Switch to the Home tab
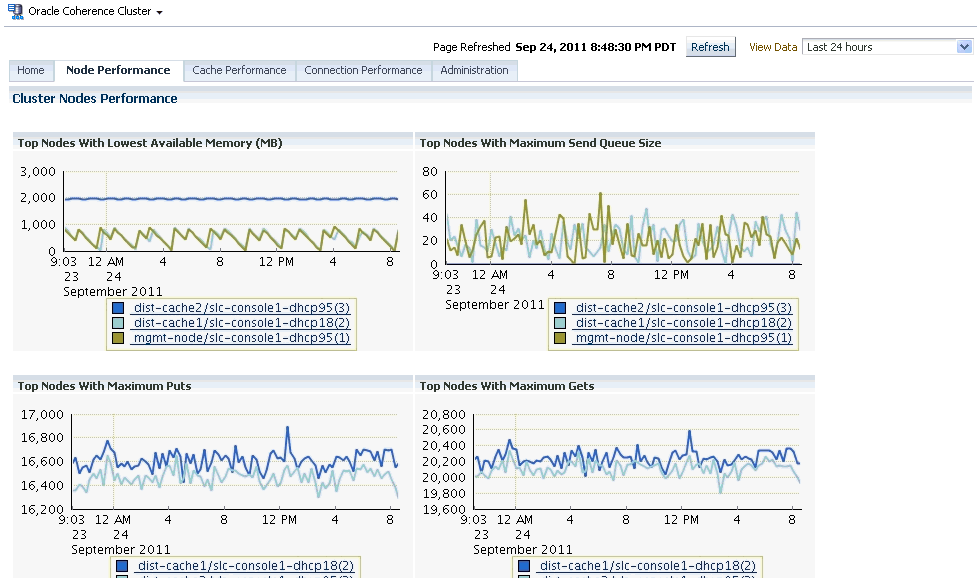 31,70
